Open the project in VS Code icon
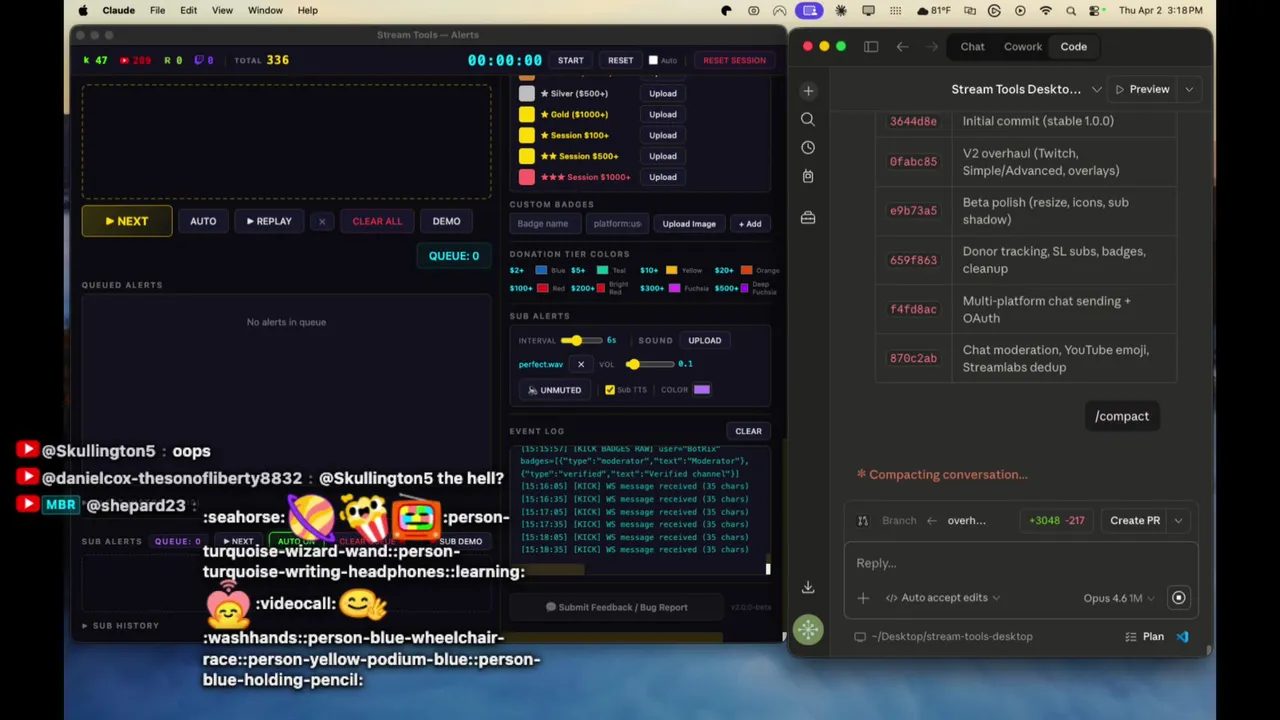 [x=1183, y=637]
